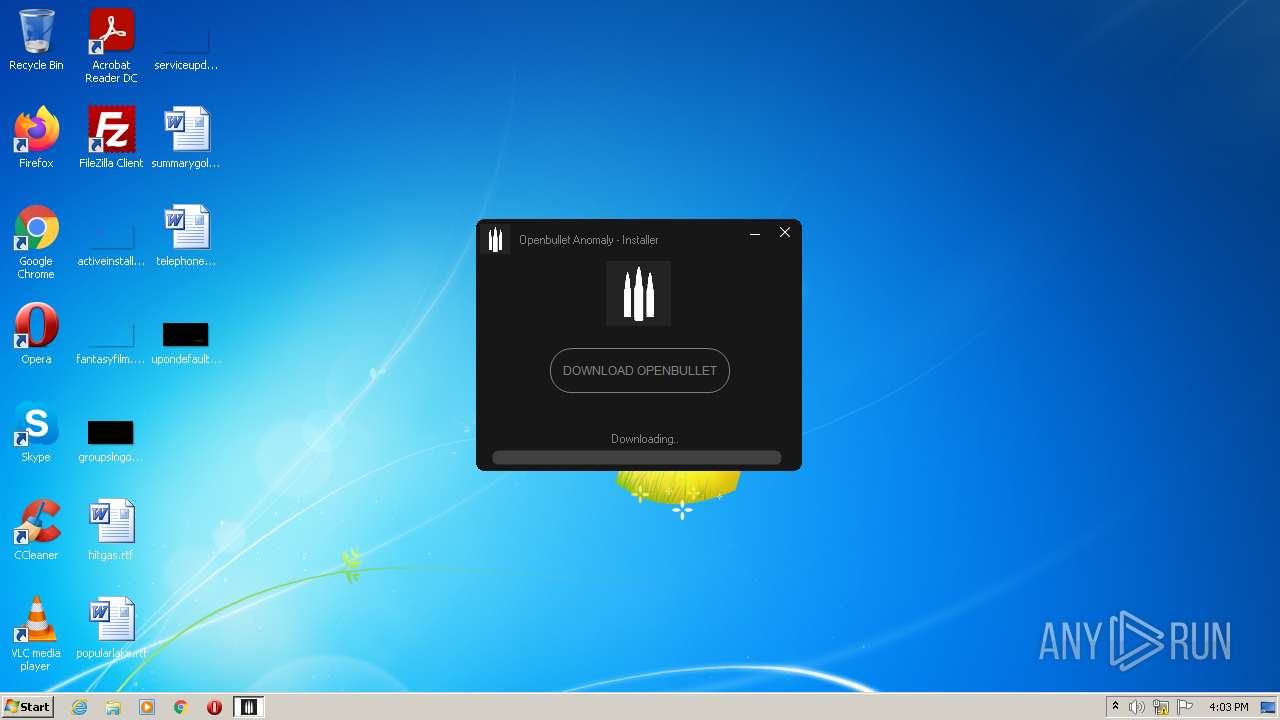The image size is (1280, 720).
Task: Open the Windows Start menu
Action: pos(27,707)
